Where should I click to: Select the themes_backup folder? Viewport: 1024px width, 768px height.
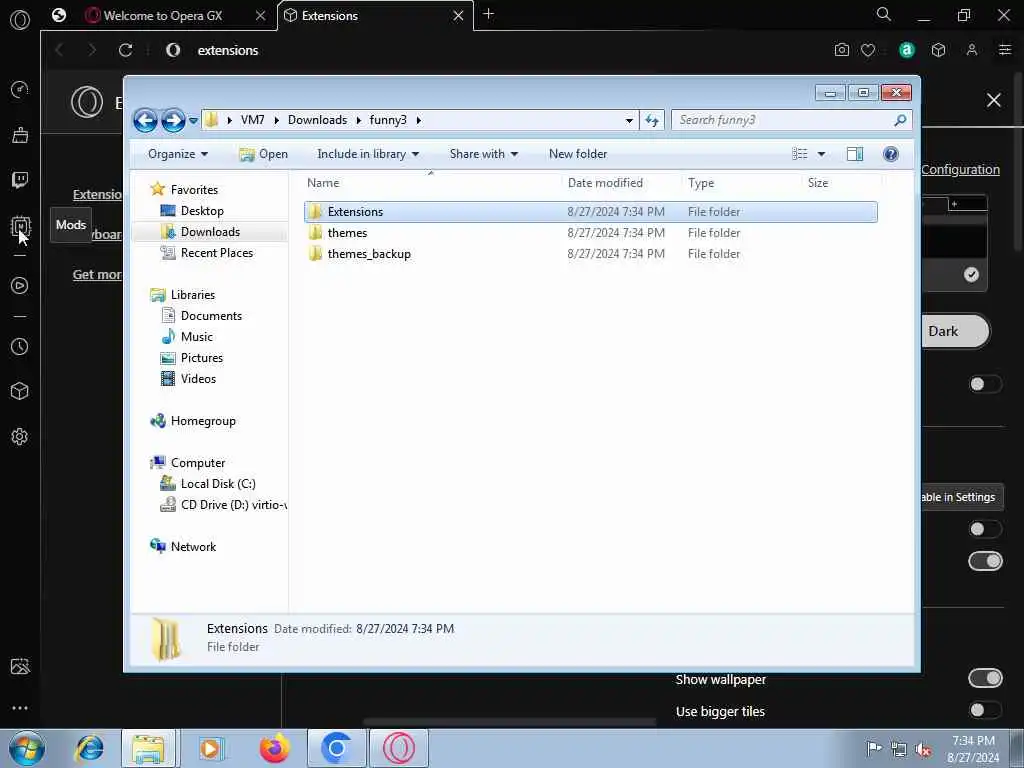[x=590, y=253]
